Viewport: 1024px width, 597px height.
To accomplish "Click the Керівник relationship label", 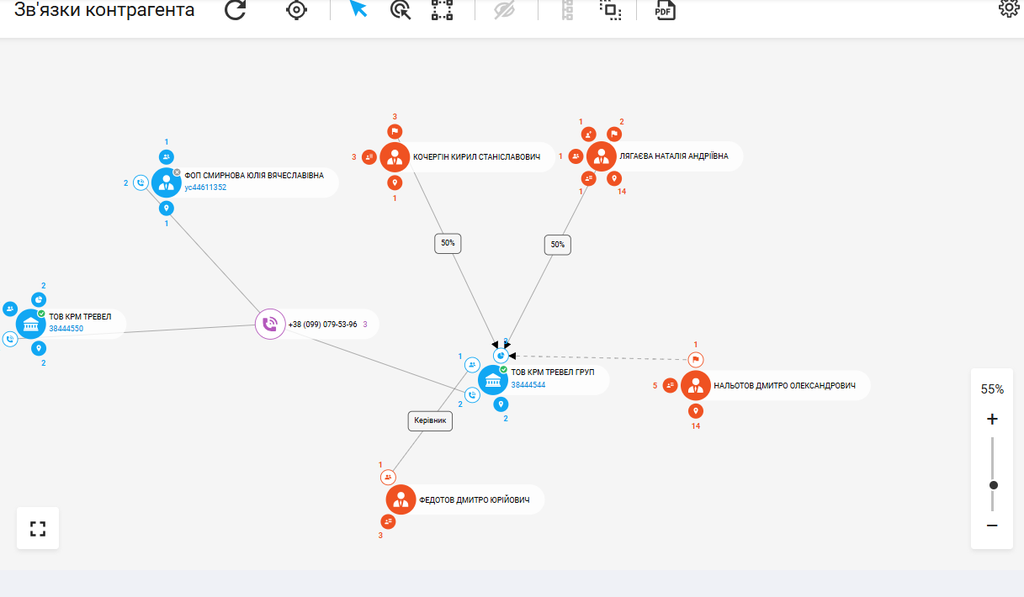I will click(x=431, y=422).
